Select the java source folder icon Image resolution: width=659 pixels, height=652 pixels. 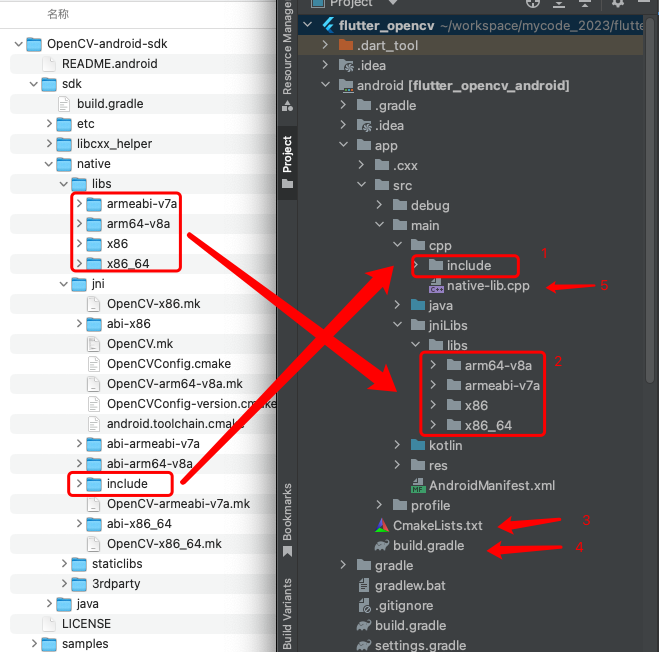pyautogui.click(x=418, y=305)
